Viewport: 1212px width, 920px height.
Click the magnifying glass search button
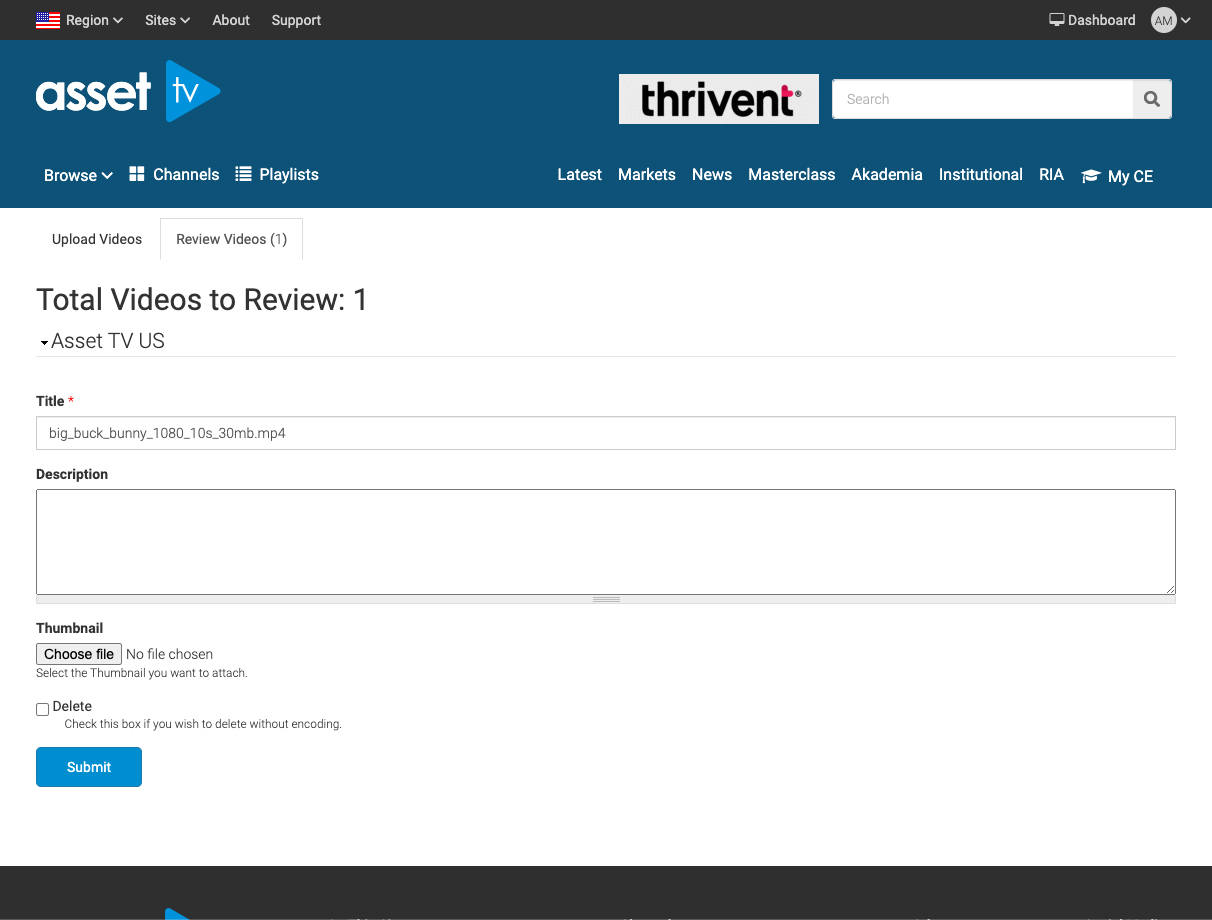(x=1151, y=99)
